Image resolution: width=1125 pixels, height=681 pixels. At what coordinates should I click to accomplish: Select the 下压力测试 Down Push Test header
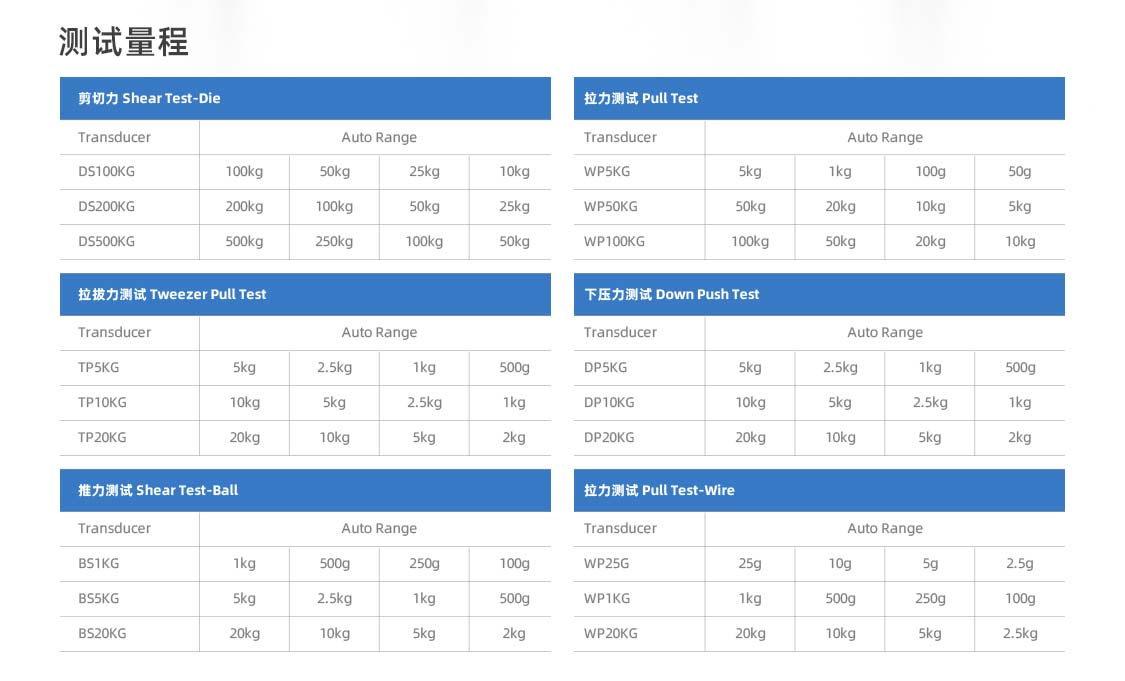[819, 294]
